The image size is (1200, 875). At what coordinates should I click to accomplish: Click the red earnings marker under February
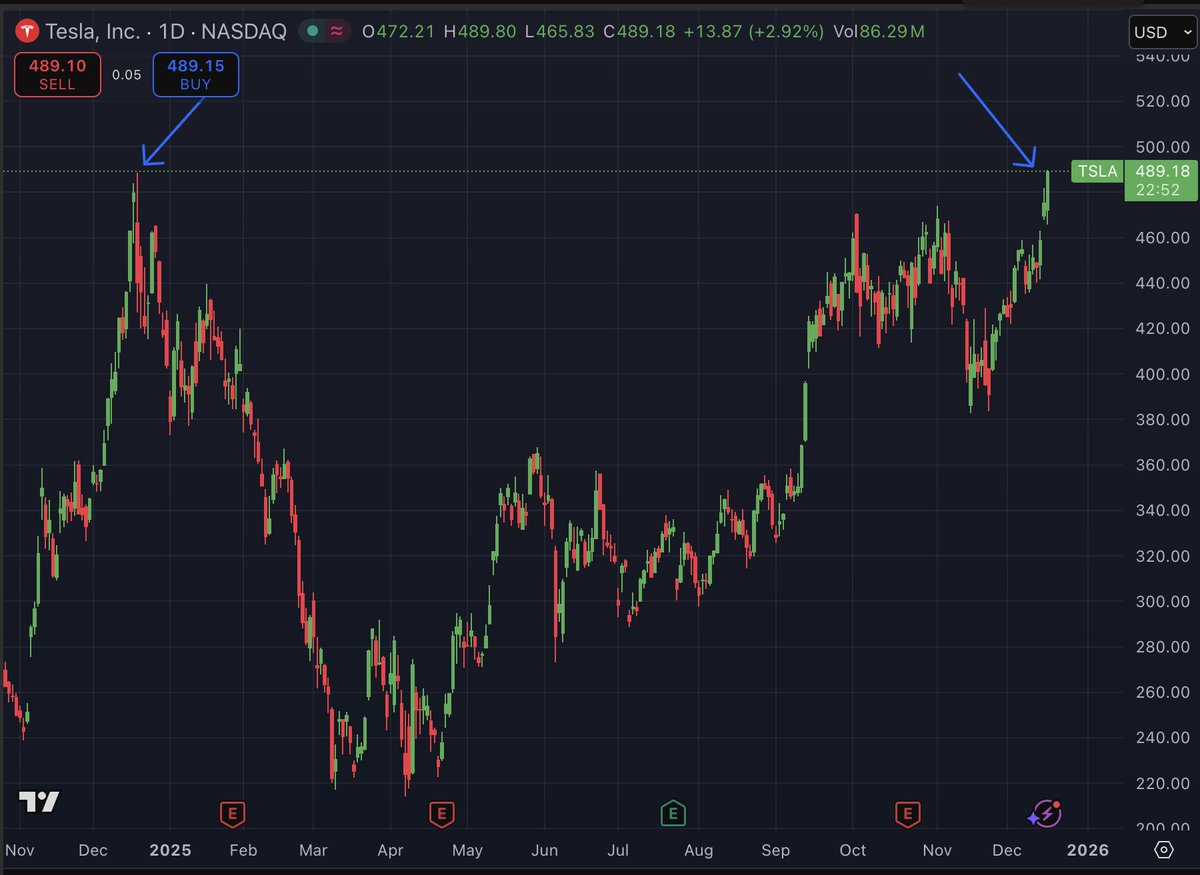click(232, 814)
